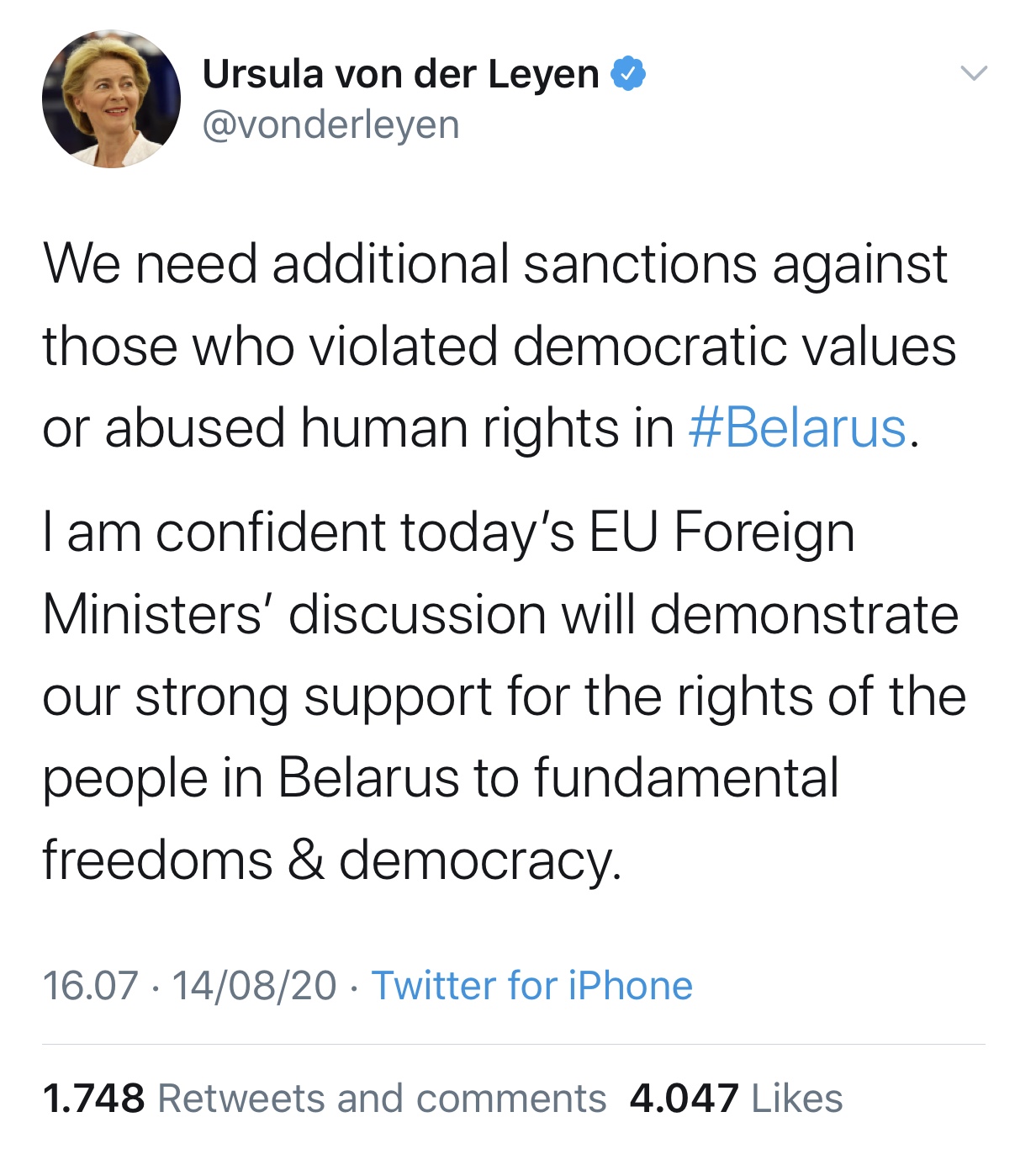Click the 4.047 likes count number
This screenshot has width=1036, height=1149.
(x=684, y=1099)
